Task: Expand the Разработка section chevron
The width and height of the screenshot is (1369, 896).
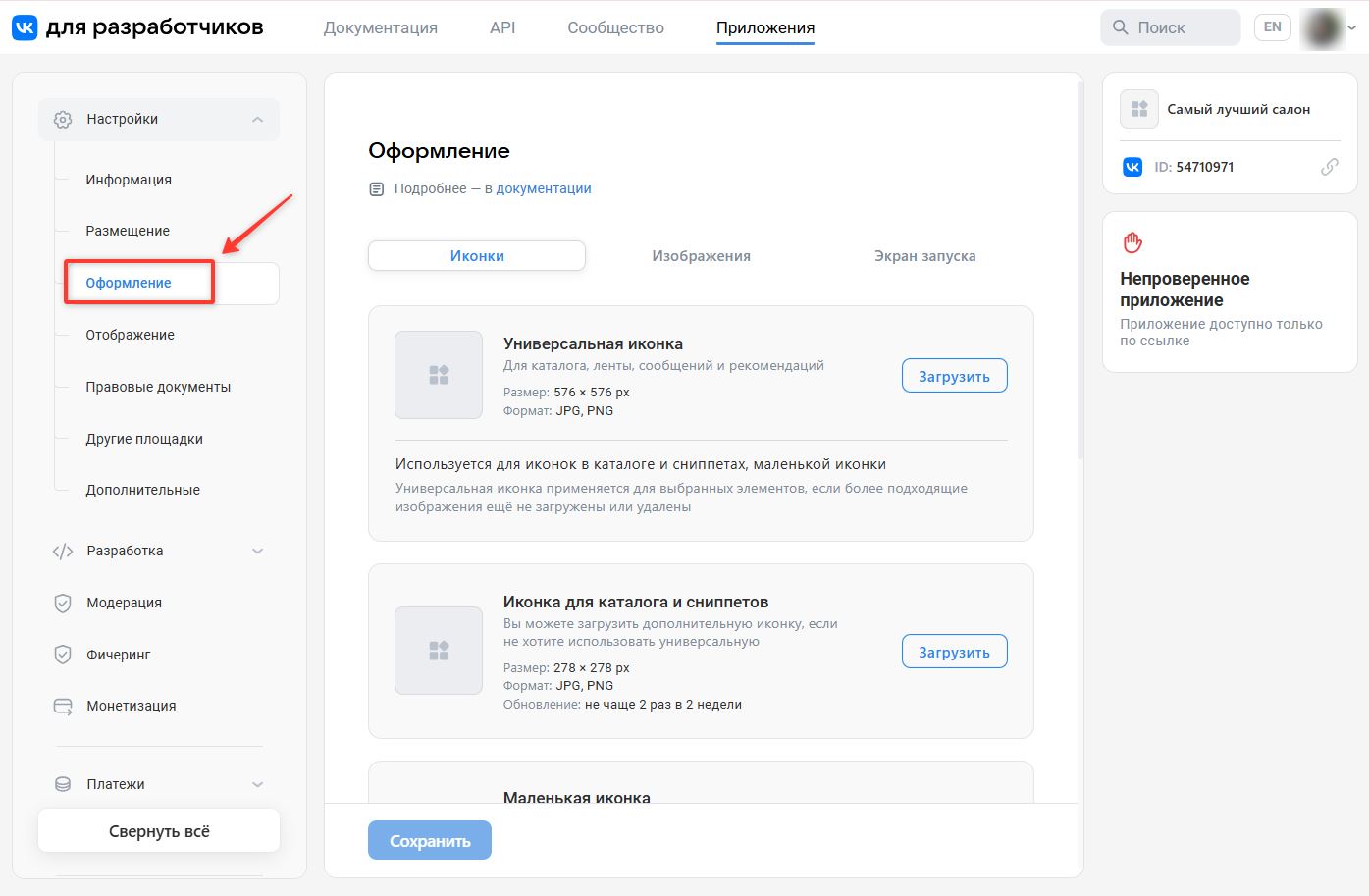Action: point(257,552)
